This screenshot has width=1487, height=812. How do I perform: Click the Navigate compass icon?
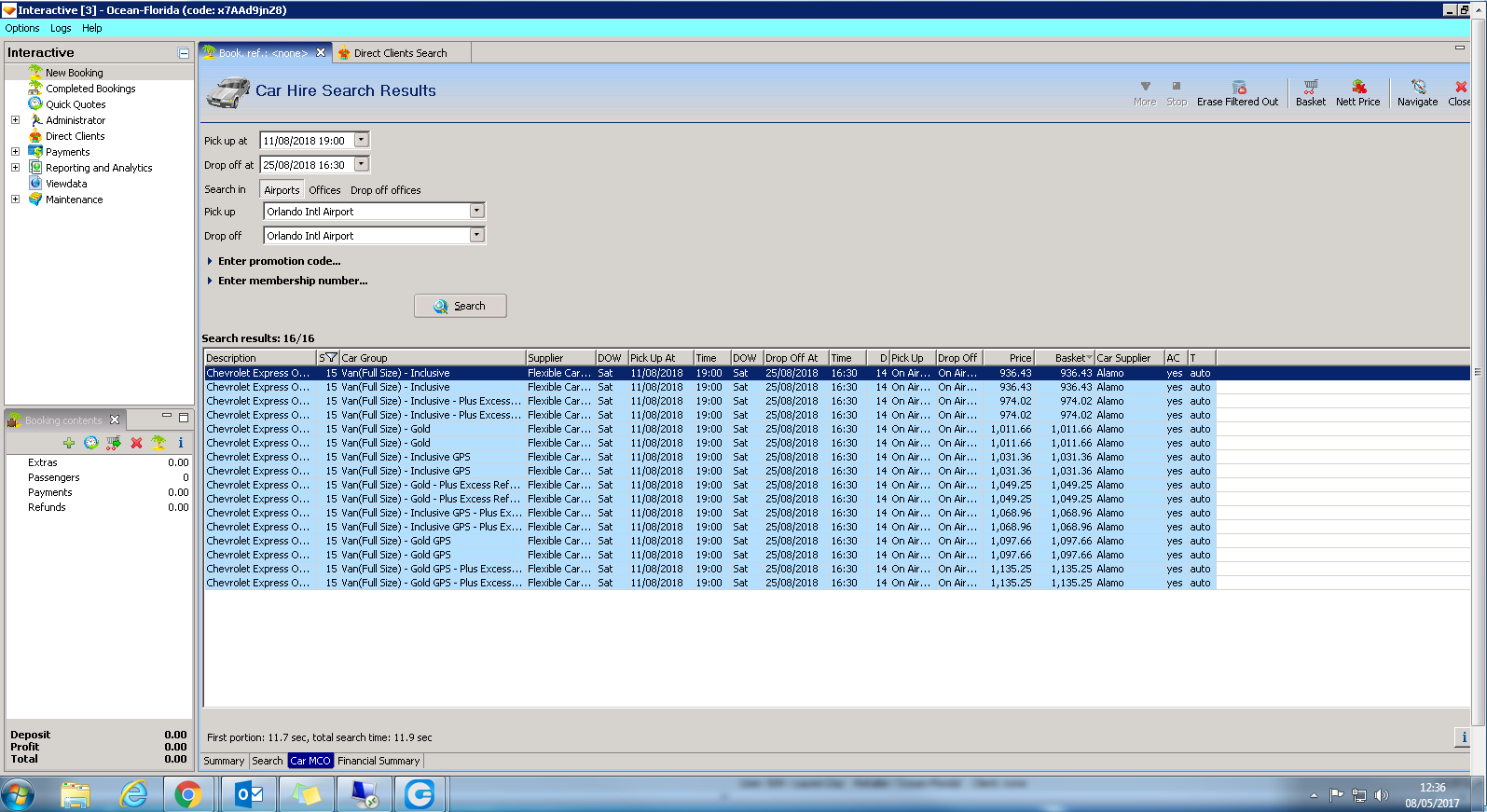click(1417, 93)
